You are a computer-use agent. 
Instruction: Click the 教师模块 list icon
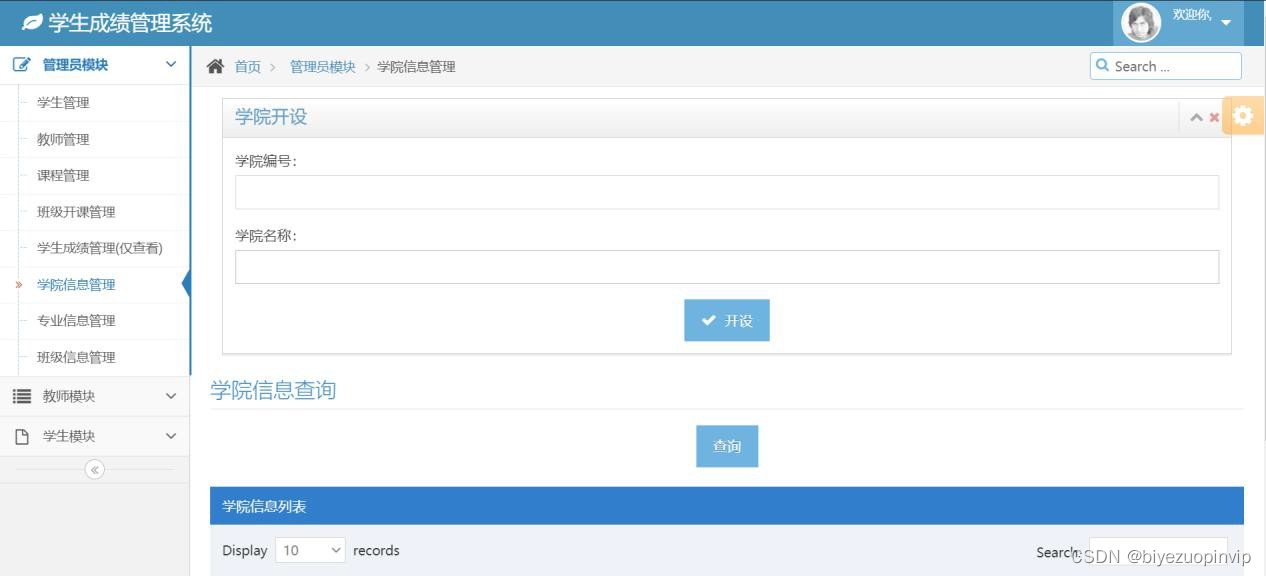coord(22,396)
